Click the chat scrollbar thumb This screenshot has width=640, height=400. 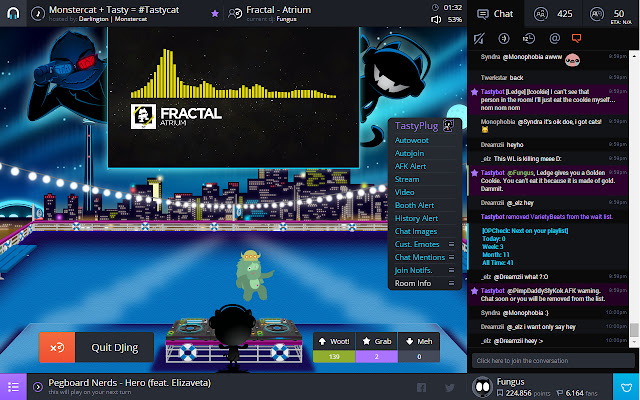pyautogui.click(x=634, y=330)
